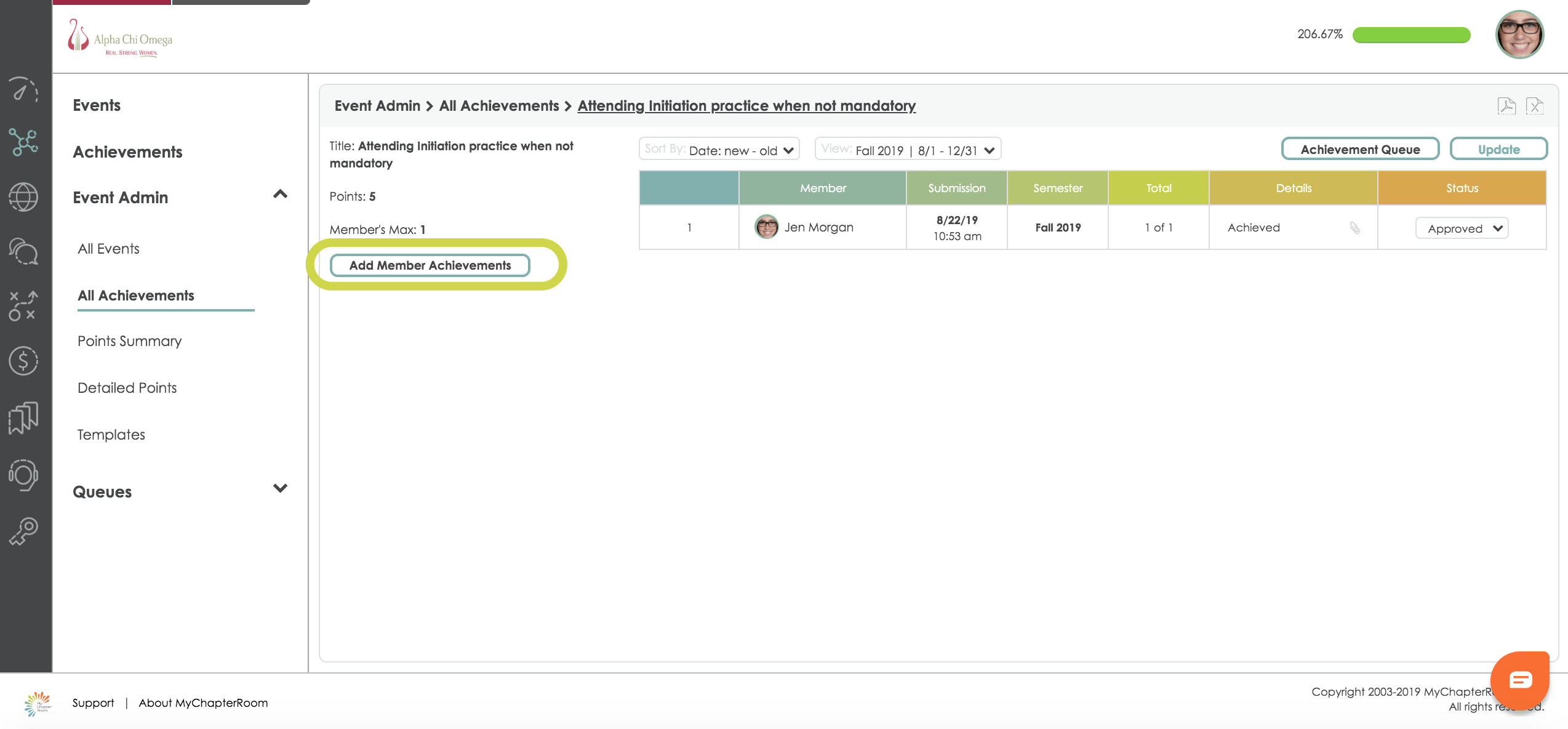
Task: Click the green progress bar
Action: point(1410,35)
